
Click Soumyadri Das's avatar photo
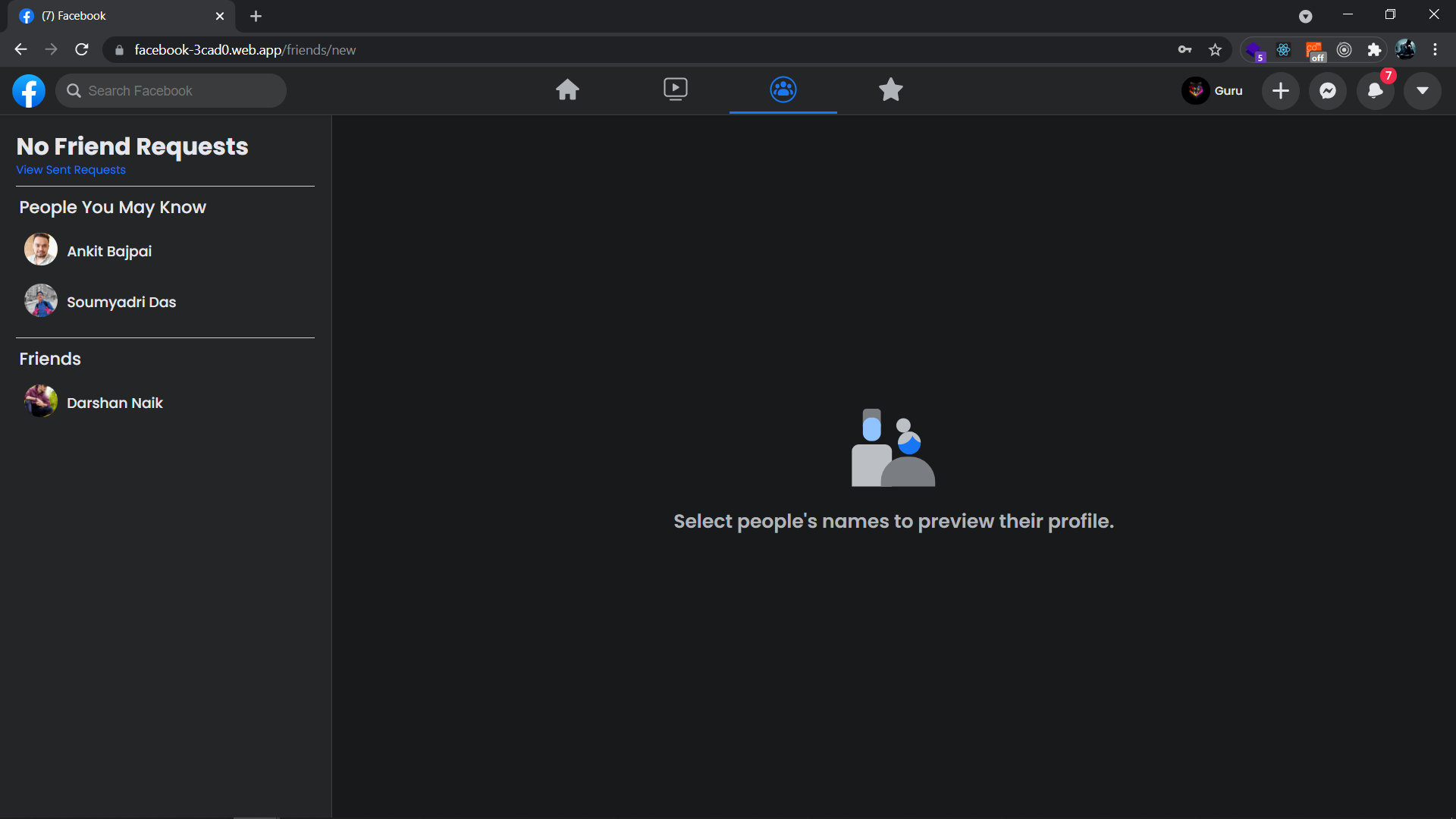point(41,300)
